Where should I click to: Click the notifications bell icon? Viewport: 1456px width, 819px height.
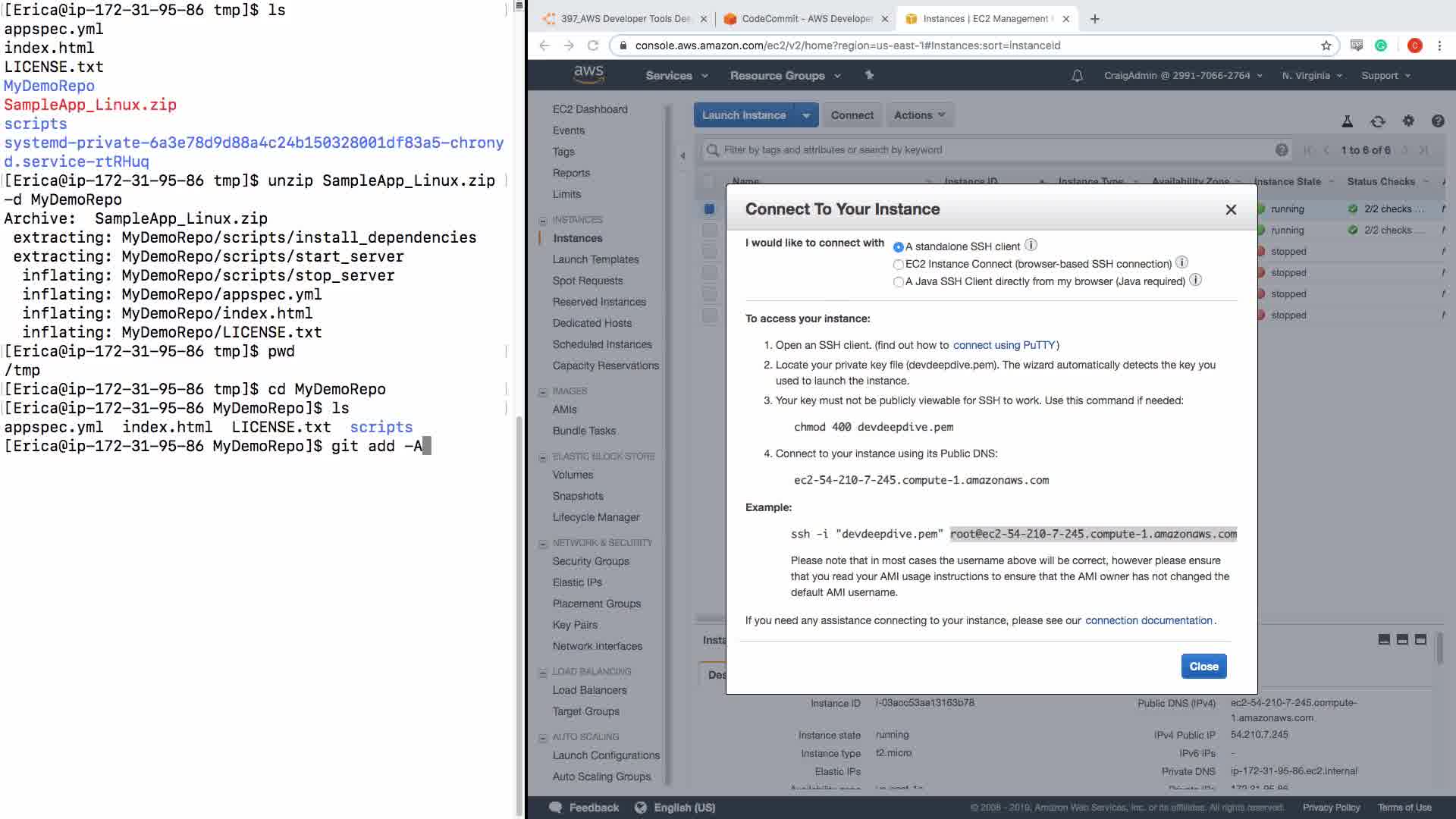1077,76
